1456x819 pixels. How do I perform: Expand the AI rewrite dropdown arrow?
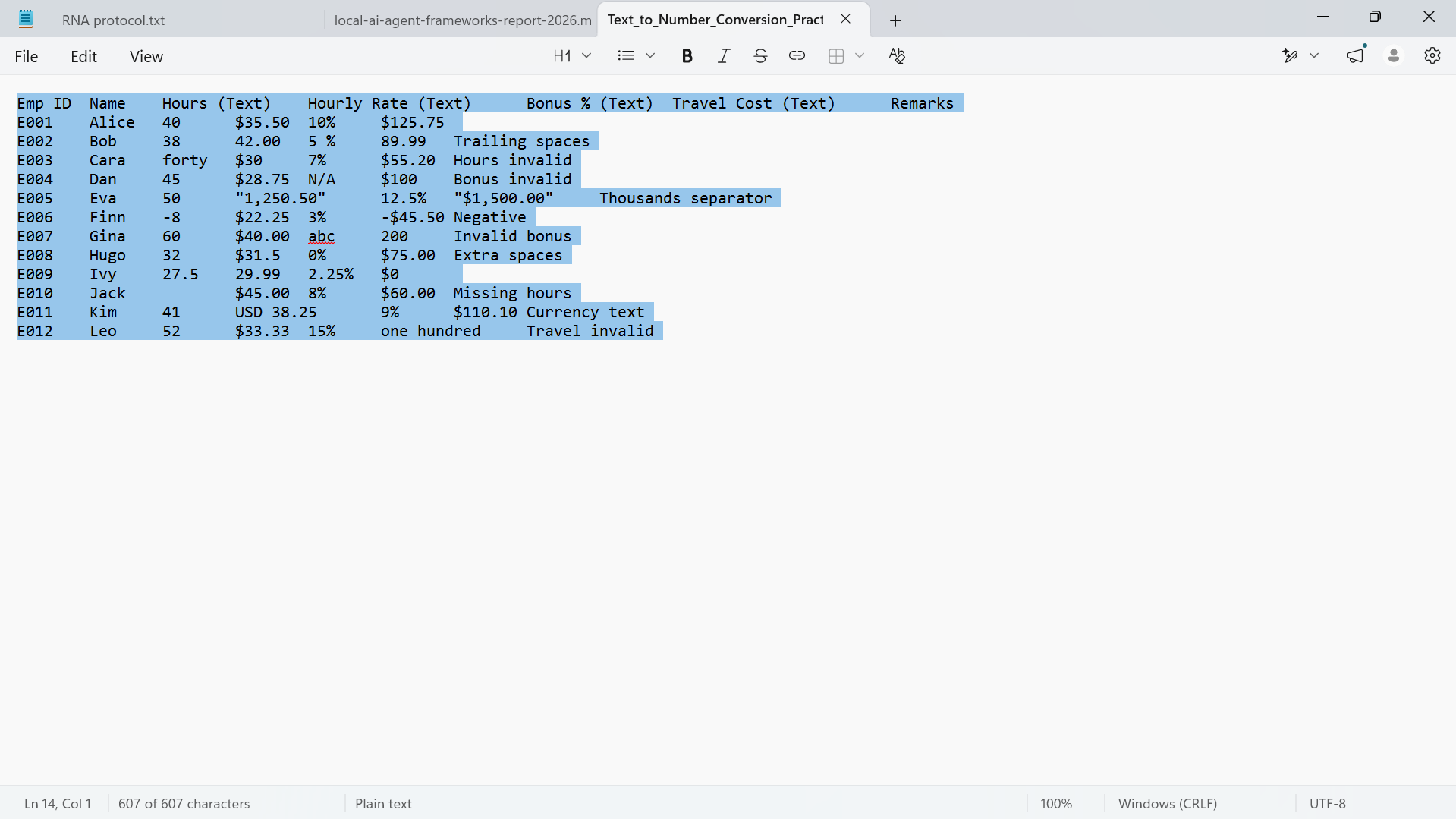click(x=1314, y=56)
